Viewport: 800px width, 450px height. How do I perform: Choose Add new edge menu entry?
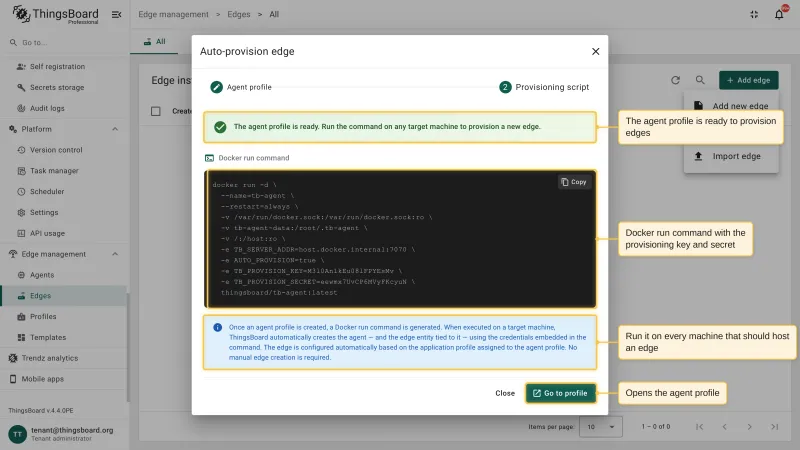(731, 106)
